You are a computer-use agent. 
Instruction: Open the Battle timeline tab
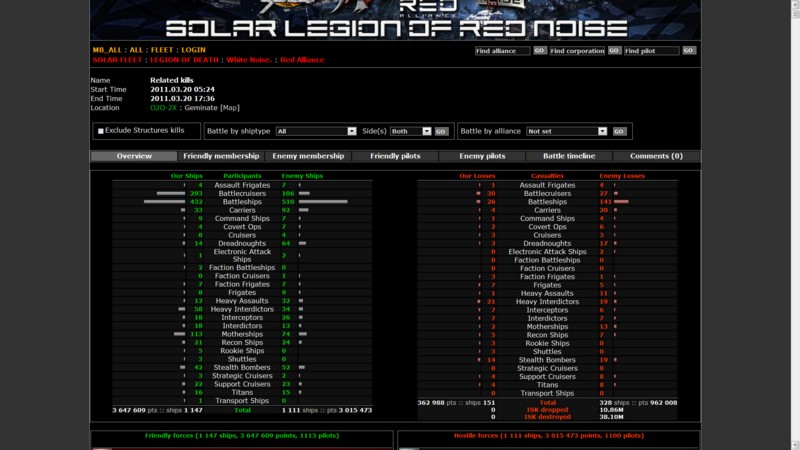pyautogui.click(x=569, y=156)
